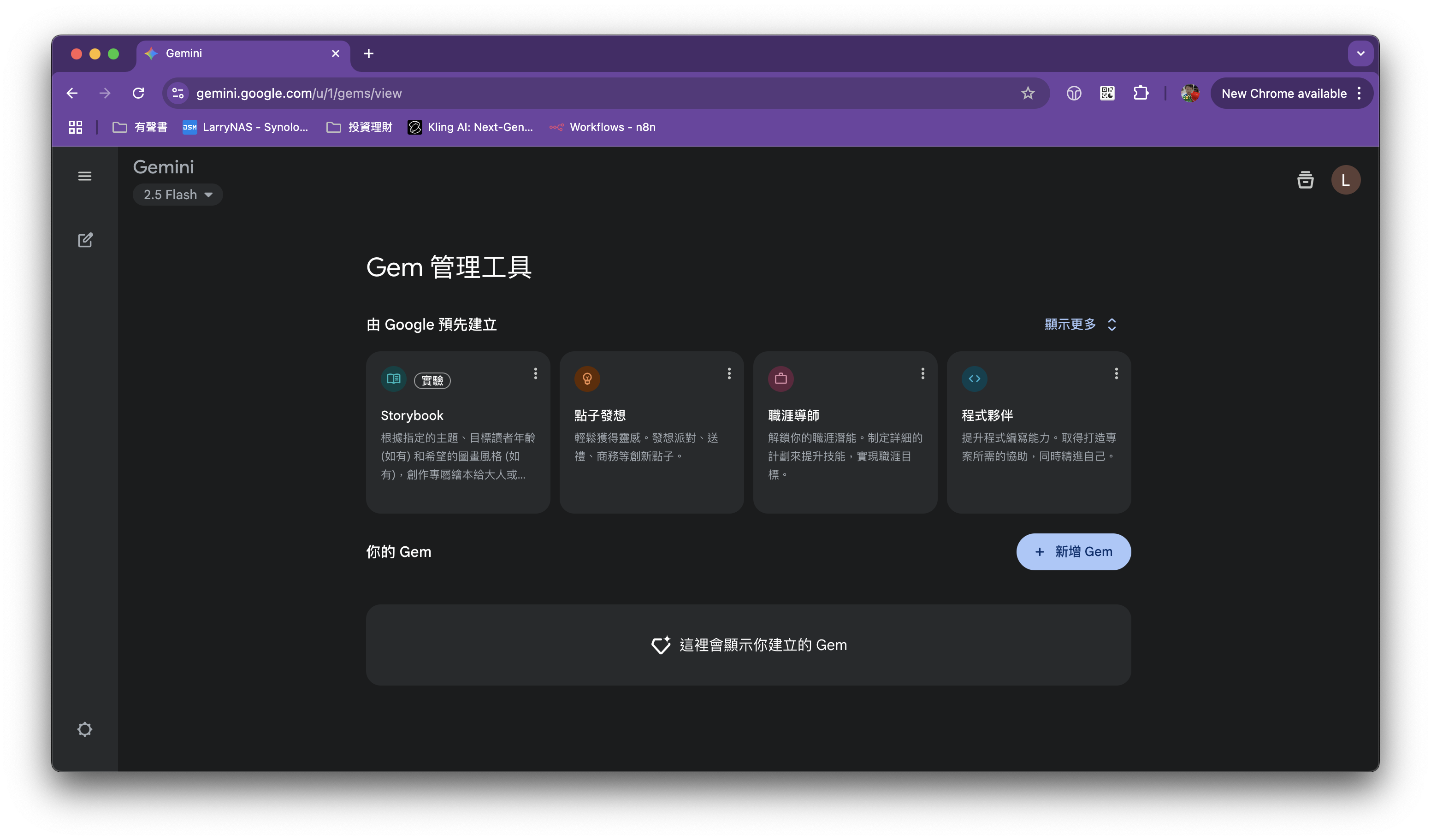Open the Storybook gem card

click(458, 432)
